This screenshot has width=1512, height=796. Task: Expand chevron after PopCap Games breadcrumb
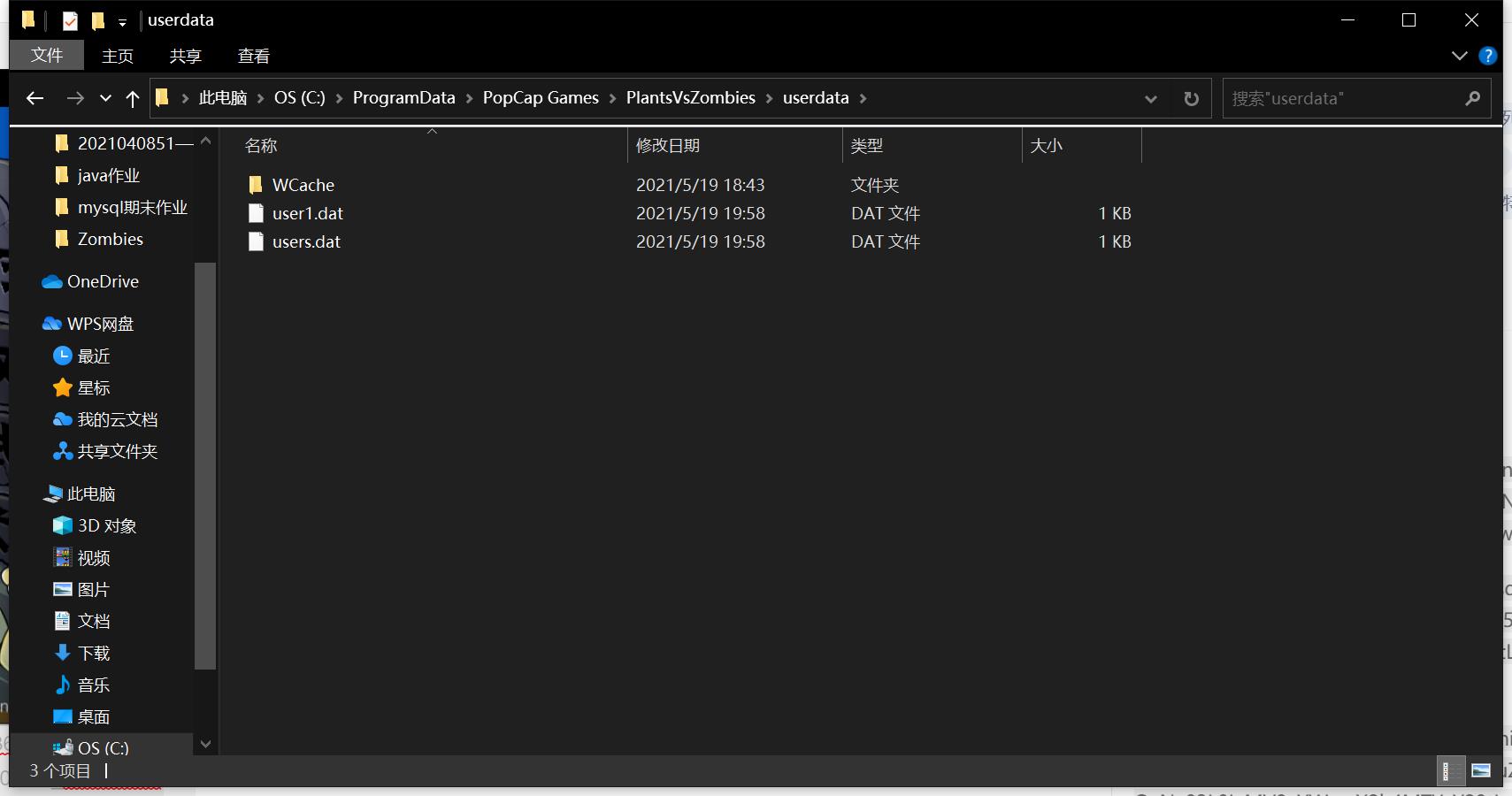[x=612, y=98]
